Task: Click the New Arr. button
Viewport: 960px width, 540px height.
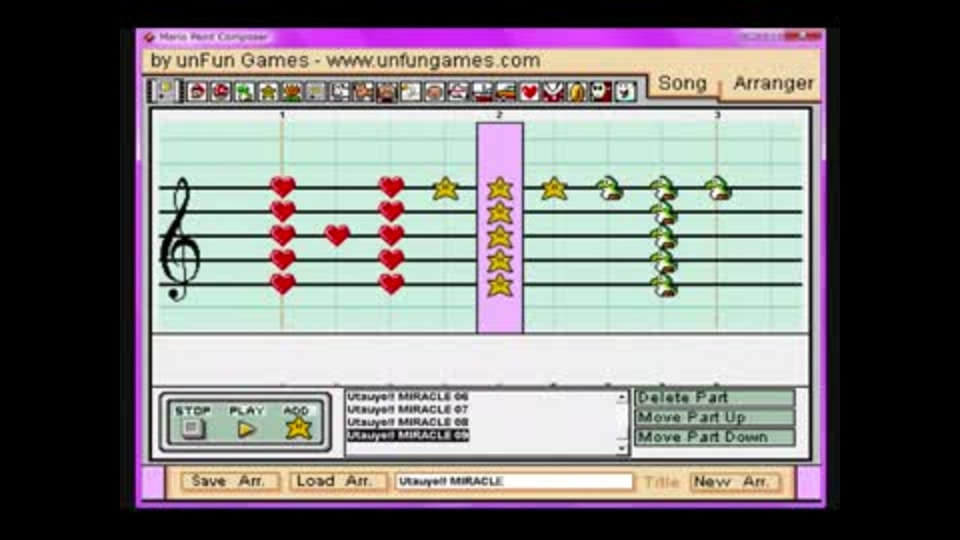Action: click(x=735, y=482)
